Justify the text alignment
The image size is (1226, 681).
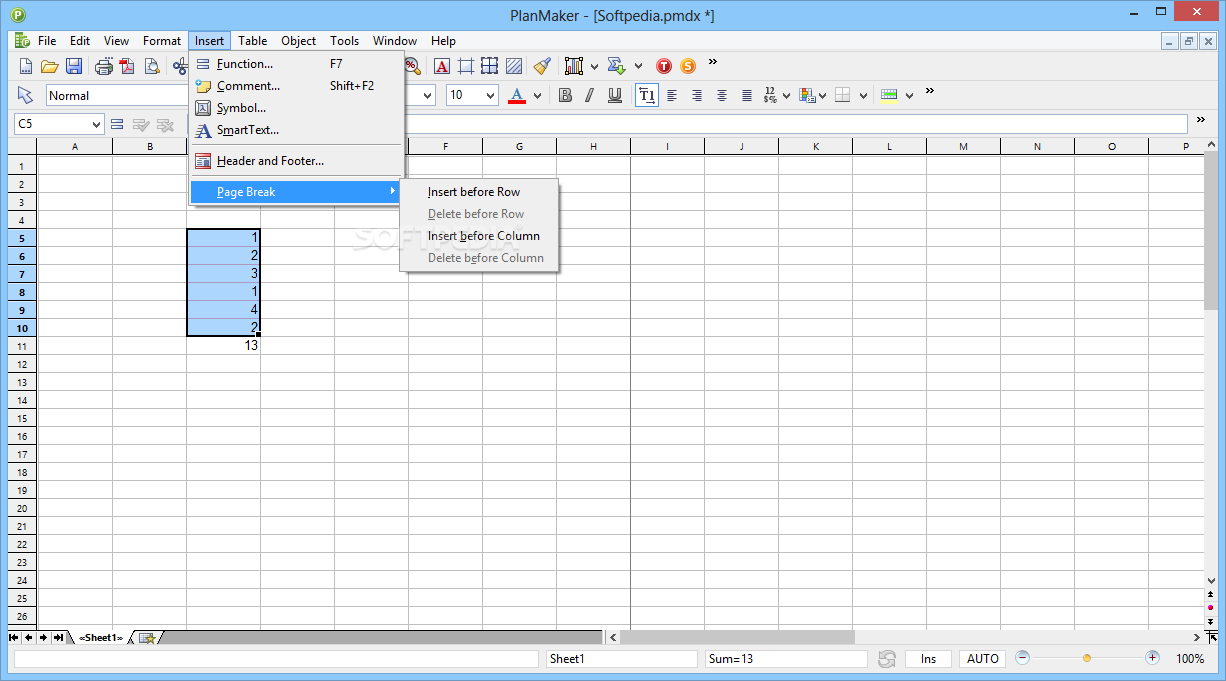click(x=747, y=95)
